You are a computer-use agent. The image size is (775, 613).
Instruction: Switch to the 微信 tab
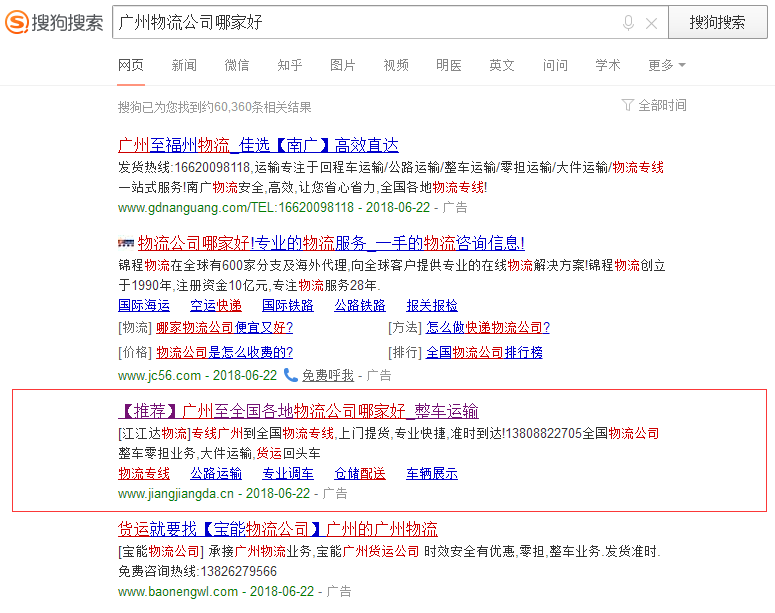pyautogui.click(x=237, y=65)
